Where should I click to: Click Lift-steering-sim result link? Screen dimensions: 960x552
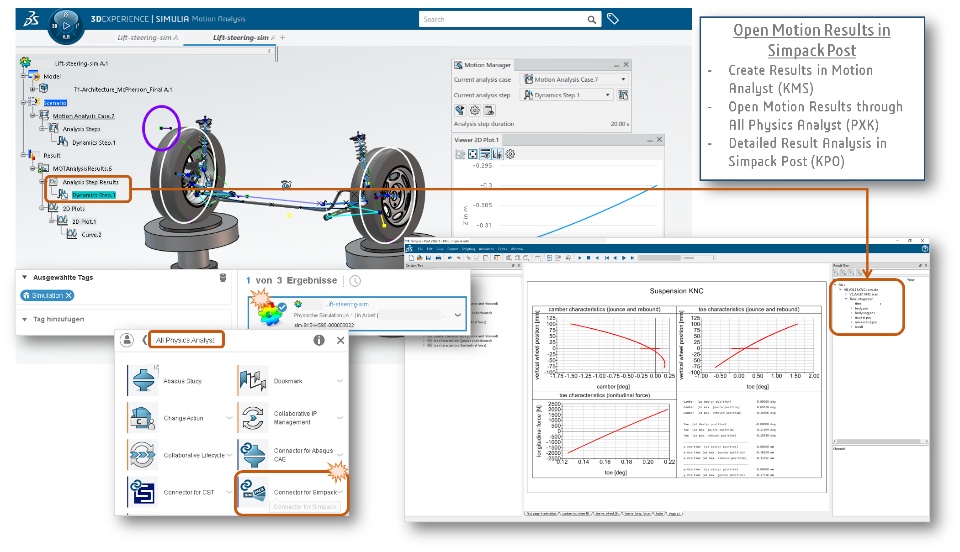coord(348,304)
